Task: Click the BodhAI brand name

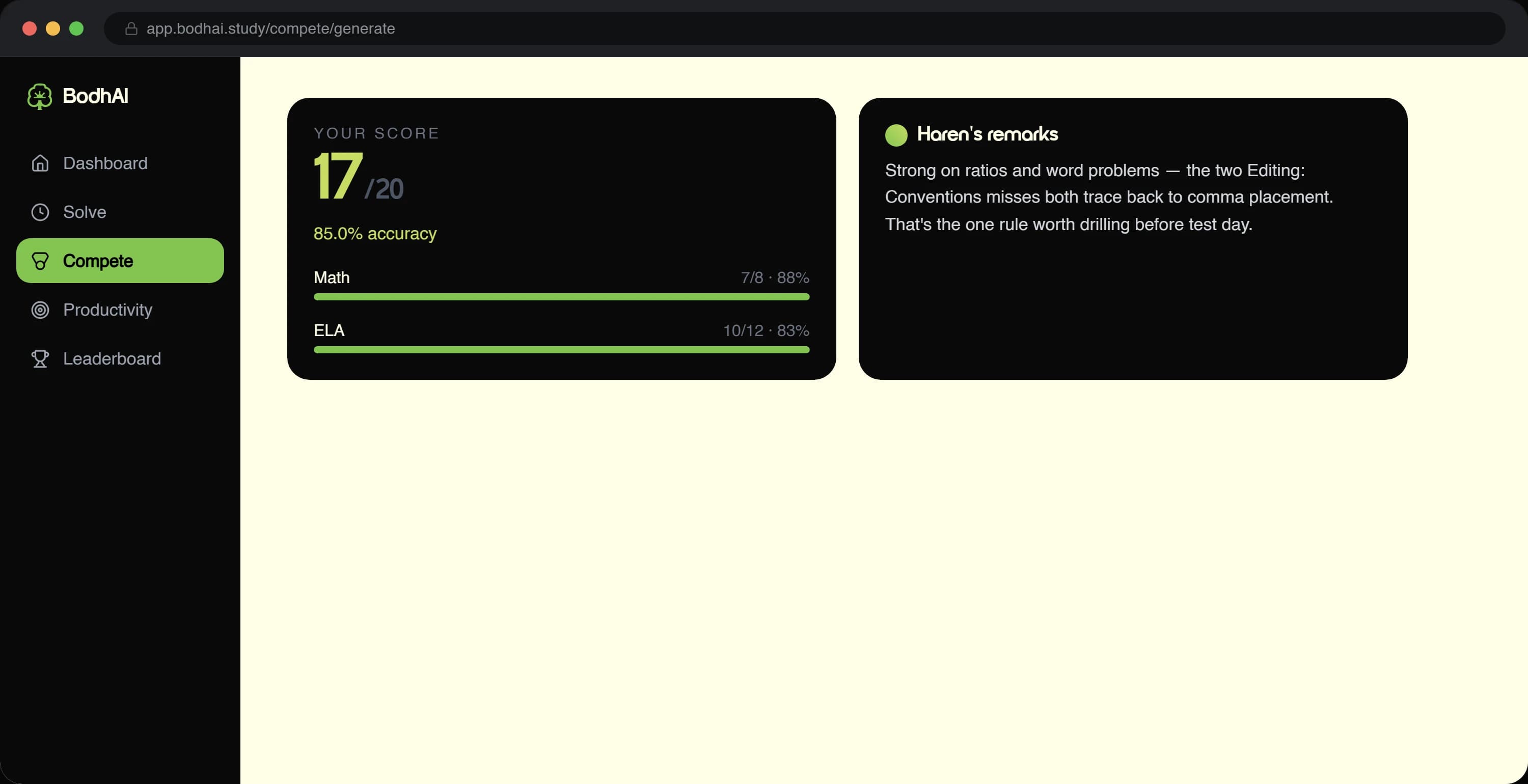Action: pyautogui.click(x=96, y=96)
